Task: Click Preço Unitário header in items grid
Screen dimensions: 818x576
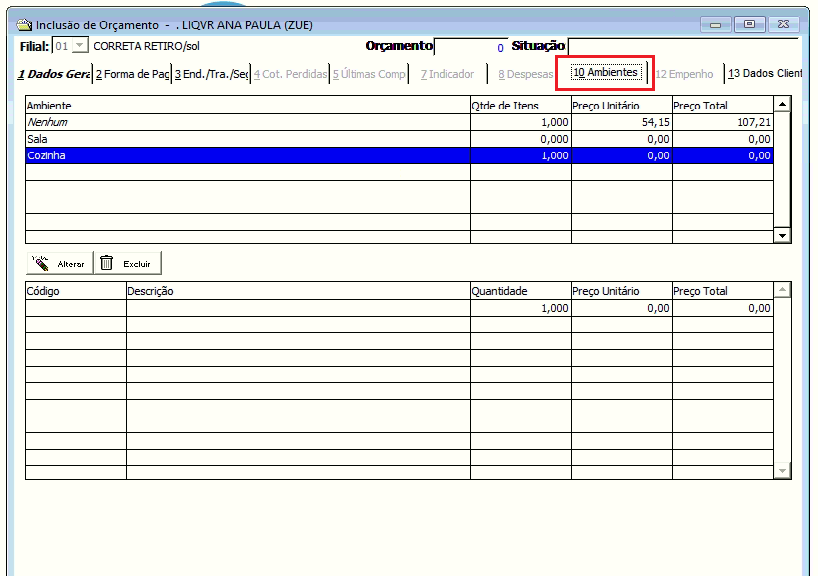Action: pos(622,291)
